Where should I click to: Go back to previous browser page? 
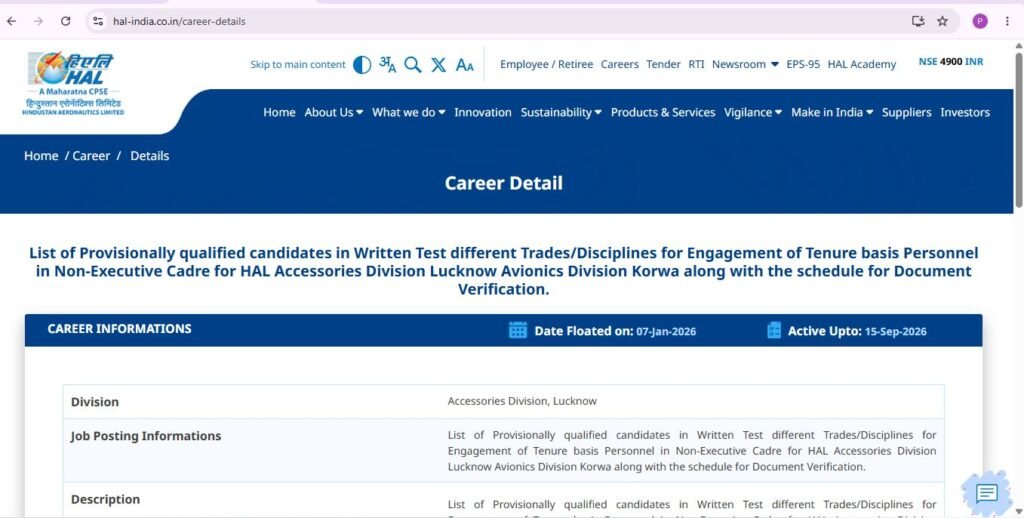pyautogui.click(x=12, y=21)
